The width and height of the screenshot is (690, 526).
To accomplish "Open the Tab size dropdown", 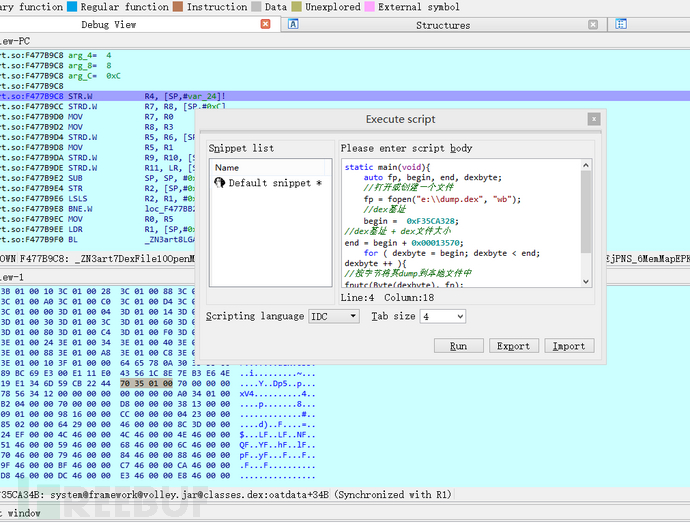I will coord(443,316).
